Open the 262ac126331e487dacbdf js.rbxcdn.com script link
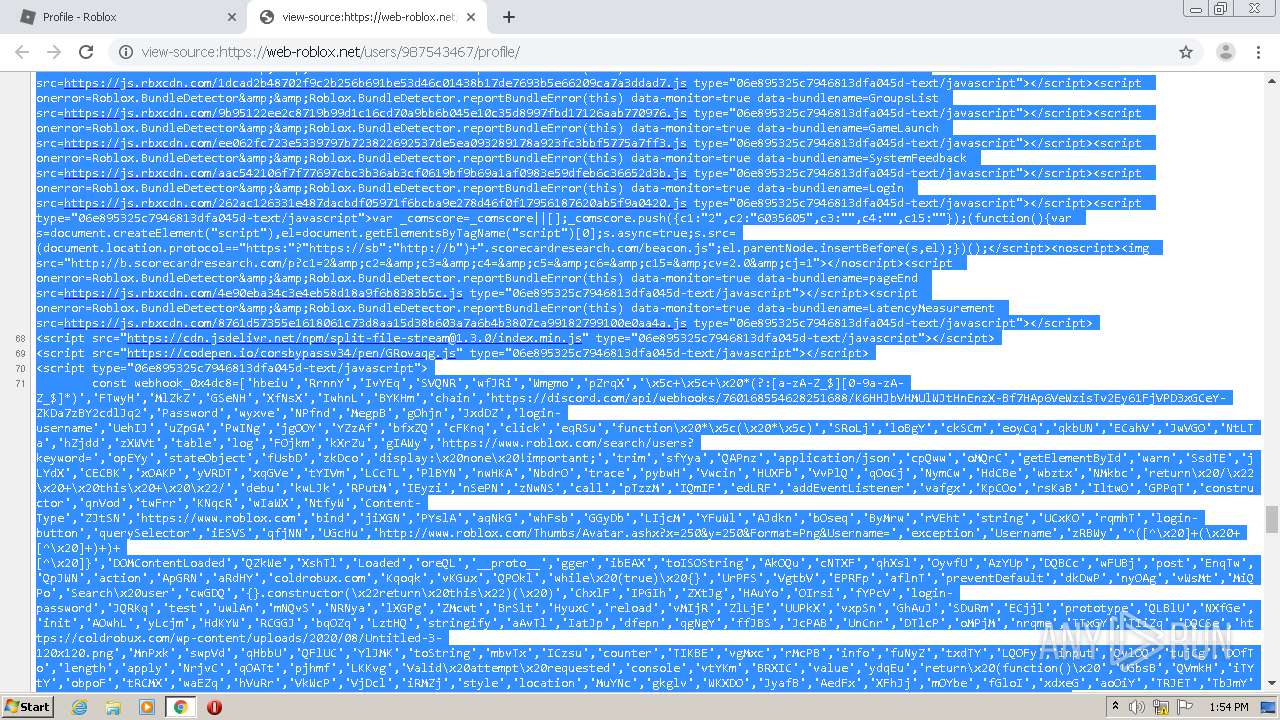The height and width of the screenshot is (720, 1280). pyautogui.click(x=375, y=203)
